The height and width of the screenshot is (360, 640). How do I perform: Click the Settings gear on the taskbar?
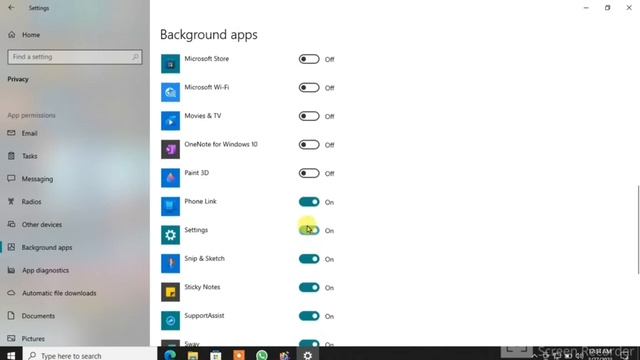(308, 355)
